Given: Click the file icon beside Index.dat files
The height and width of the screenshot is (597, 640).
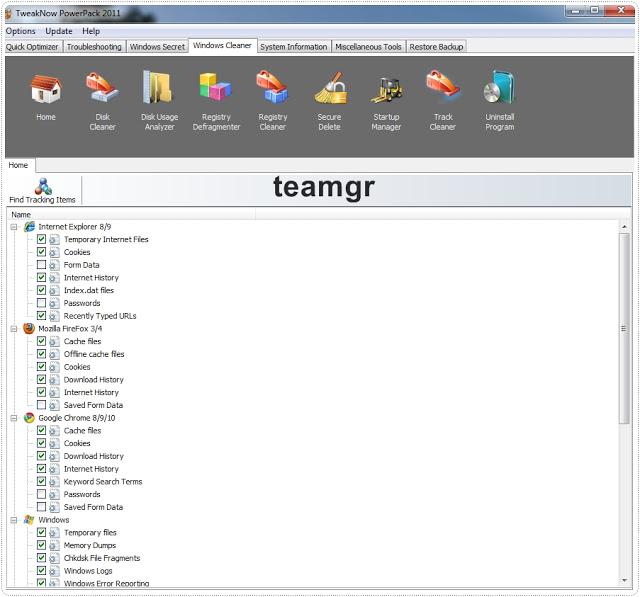Looking at the screenshot, I should 54,291.
